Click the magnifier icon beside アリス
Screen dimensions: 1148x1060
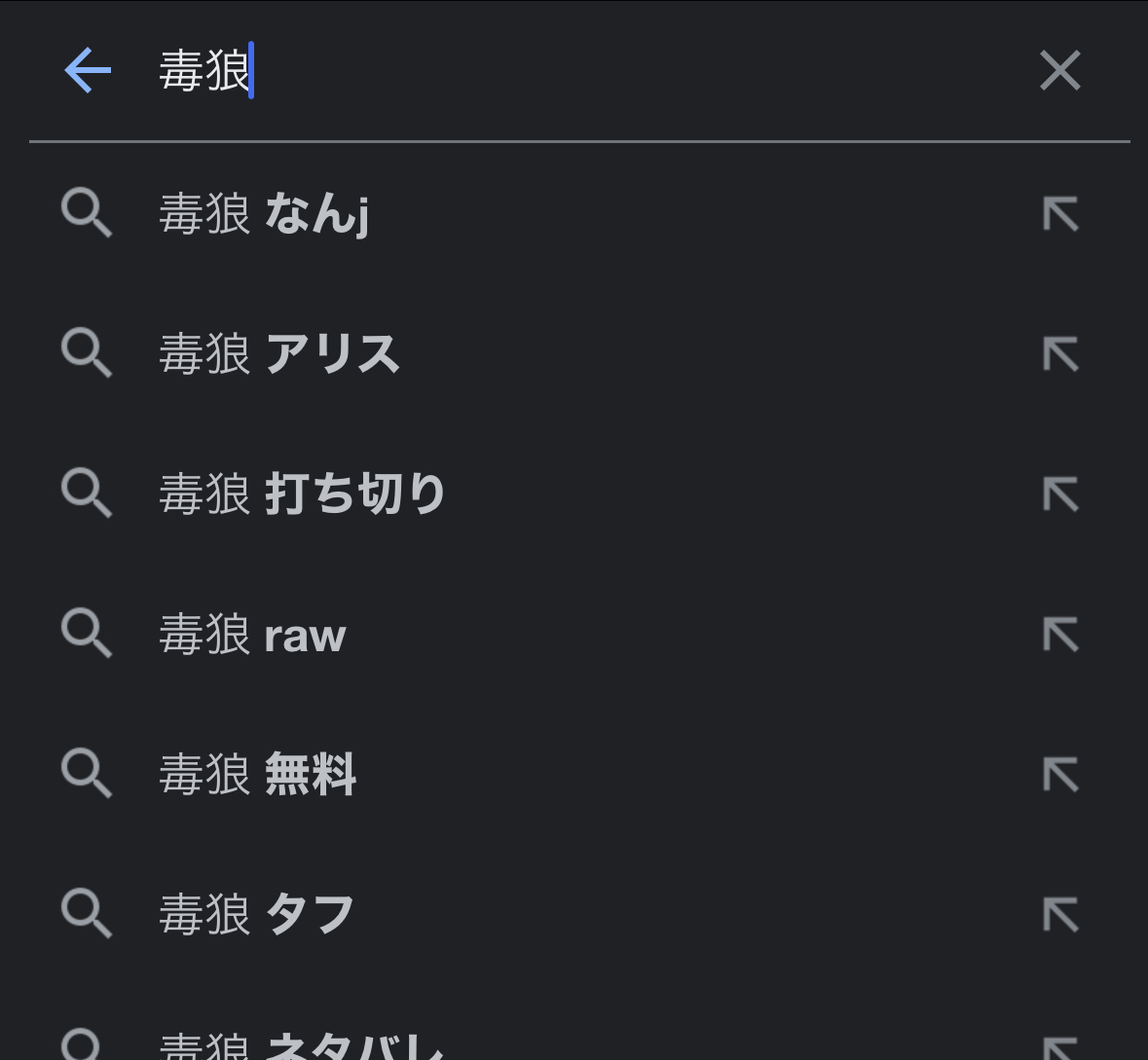[87, 353]
